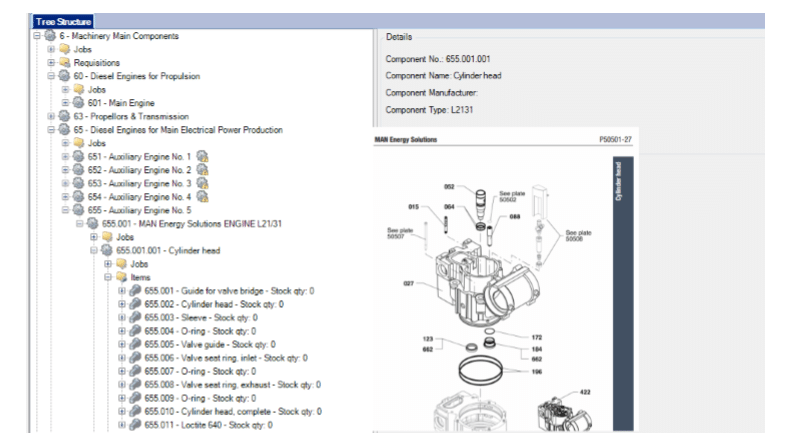Click the MAN Energy Solutions header in diagram
The image size is (787, 443).
tap(406, 139)
